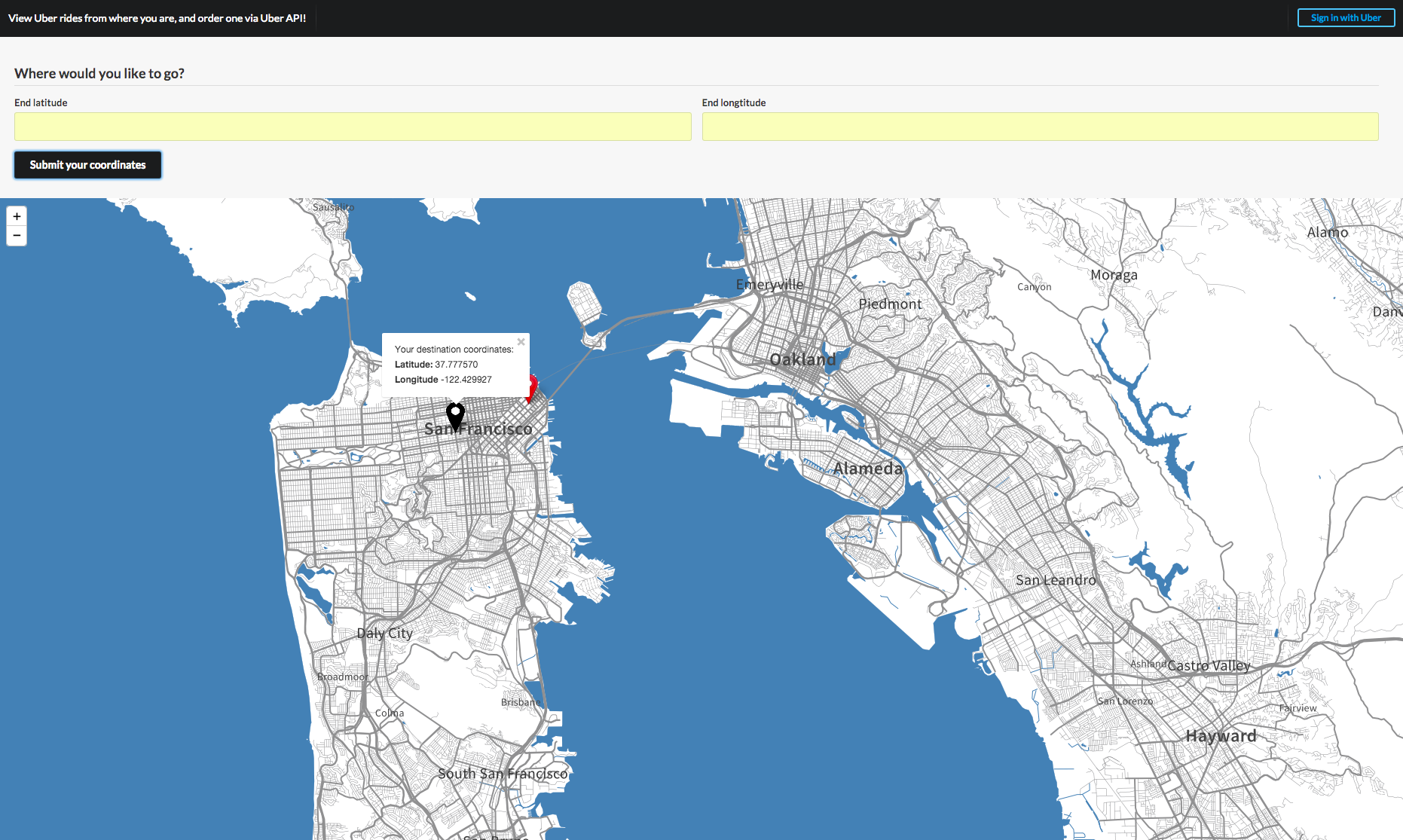The width and height of the screenshot is (1403, 840).
Task: Click the Oakland label on the map
Action: 803,359
